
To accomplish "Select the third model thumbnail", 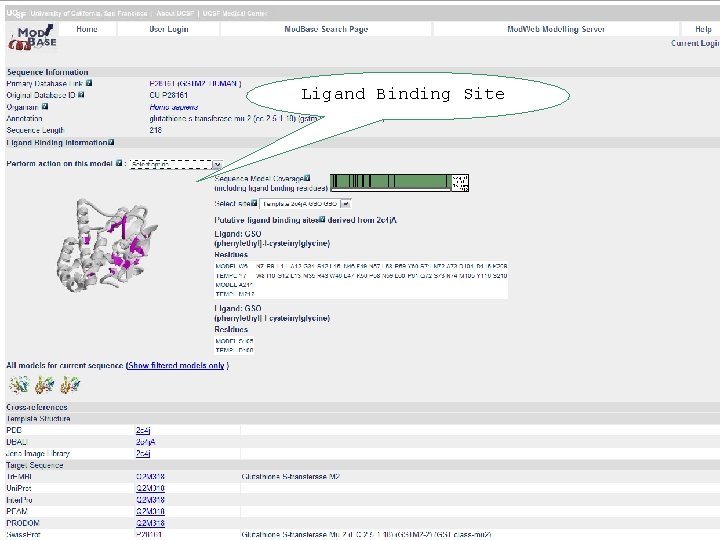I will point(70,385).
